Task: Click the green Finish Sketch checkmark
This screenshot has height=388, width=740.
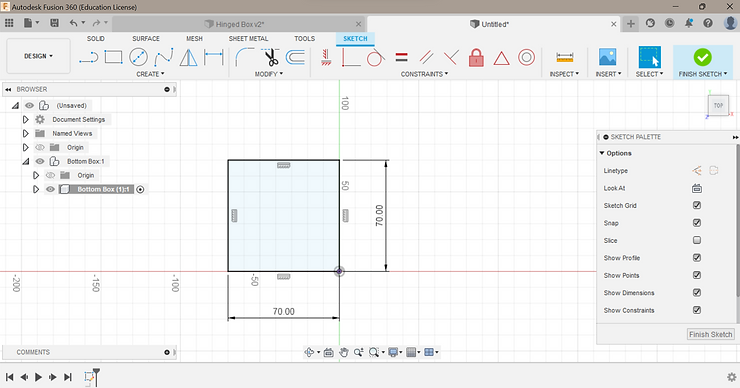Action: coord(702,57)
